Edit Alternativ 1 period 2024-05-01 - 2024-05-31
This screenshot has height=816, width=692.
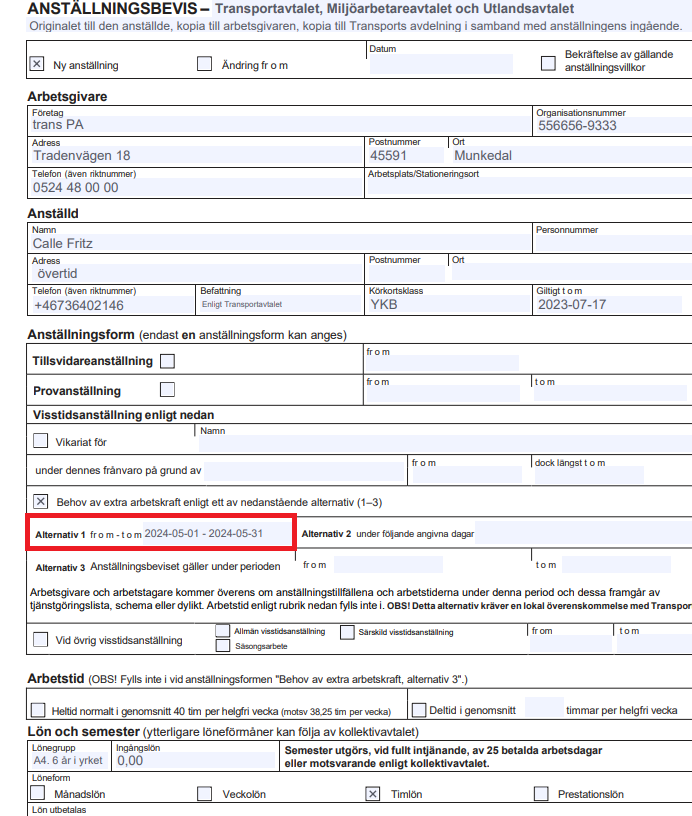pos(217,533)
